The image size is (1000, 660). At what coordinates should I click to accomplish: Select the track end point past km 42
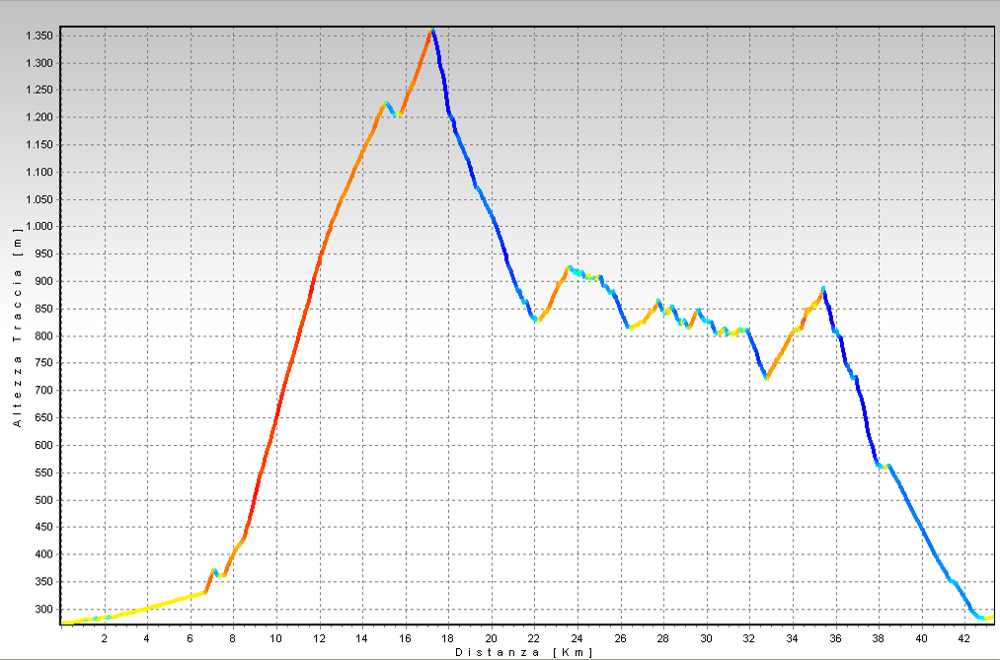point(988,617)
